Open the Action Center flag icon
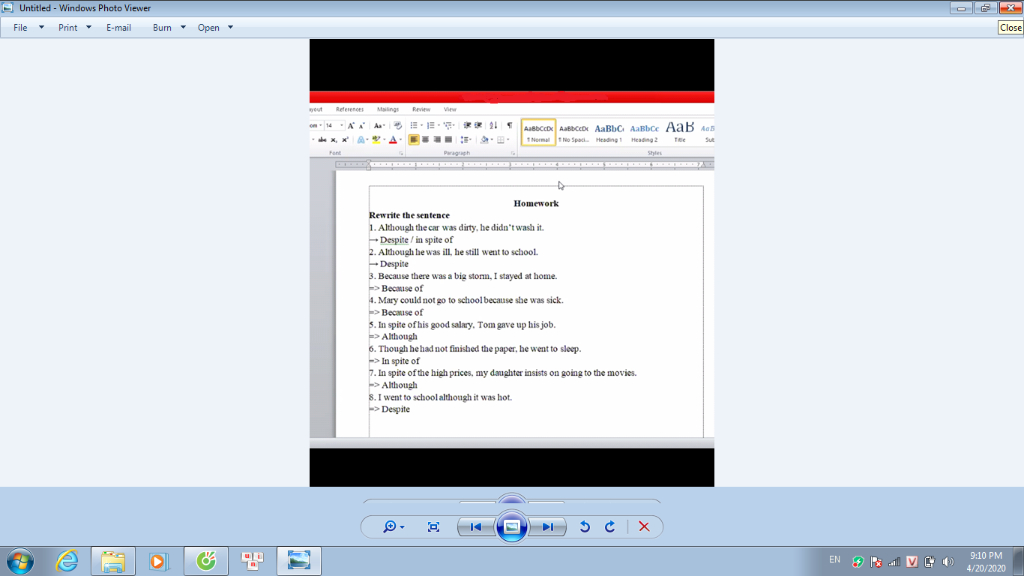This screenshot has height=576, width=1024. pyautogui.click(x=876, y=562)
